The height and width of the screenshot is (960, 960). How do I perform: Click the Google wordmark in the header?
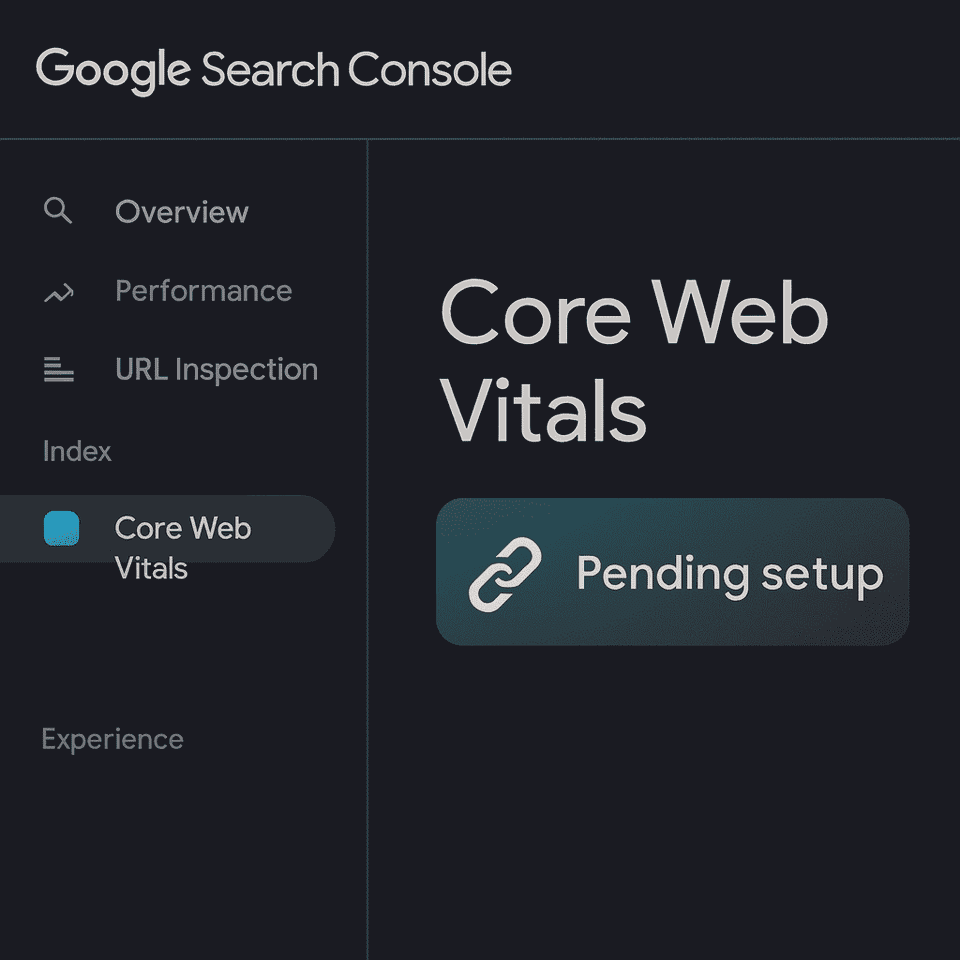(x=112, y=69)
